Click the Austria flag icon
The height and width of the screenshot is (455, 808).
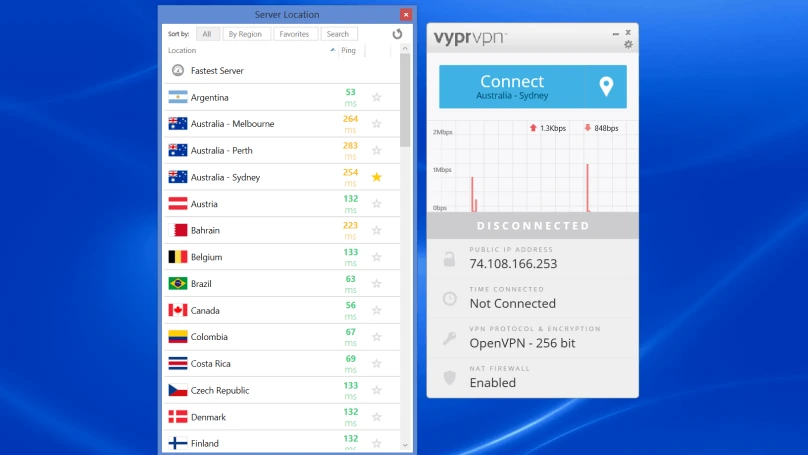click(178, 204)
